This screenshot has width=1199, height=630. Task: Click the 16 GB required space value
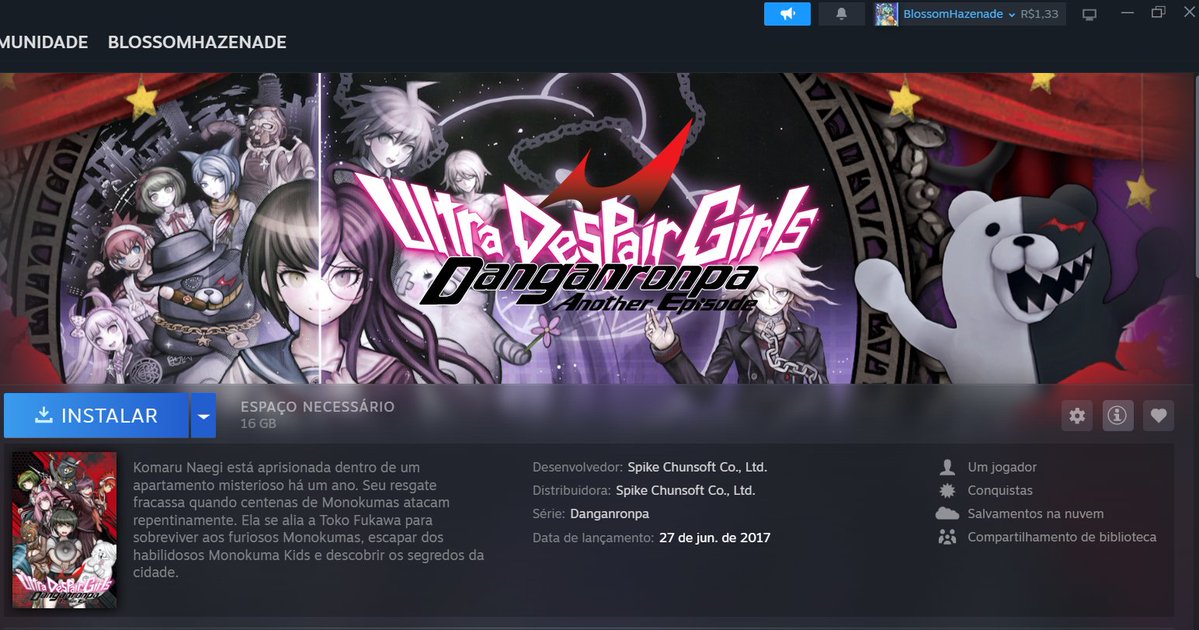click(258, 424)
